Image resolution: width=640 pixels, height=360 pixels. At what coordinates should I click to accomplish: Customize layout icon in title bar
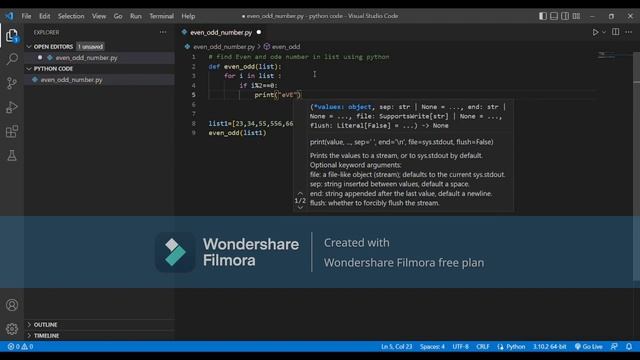(576, 16)
